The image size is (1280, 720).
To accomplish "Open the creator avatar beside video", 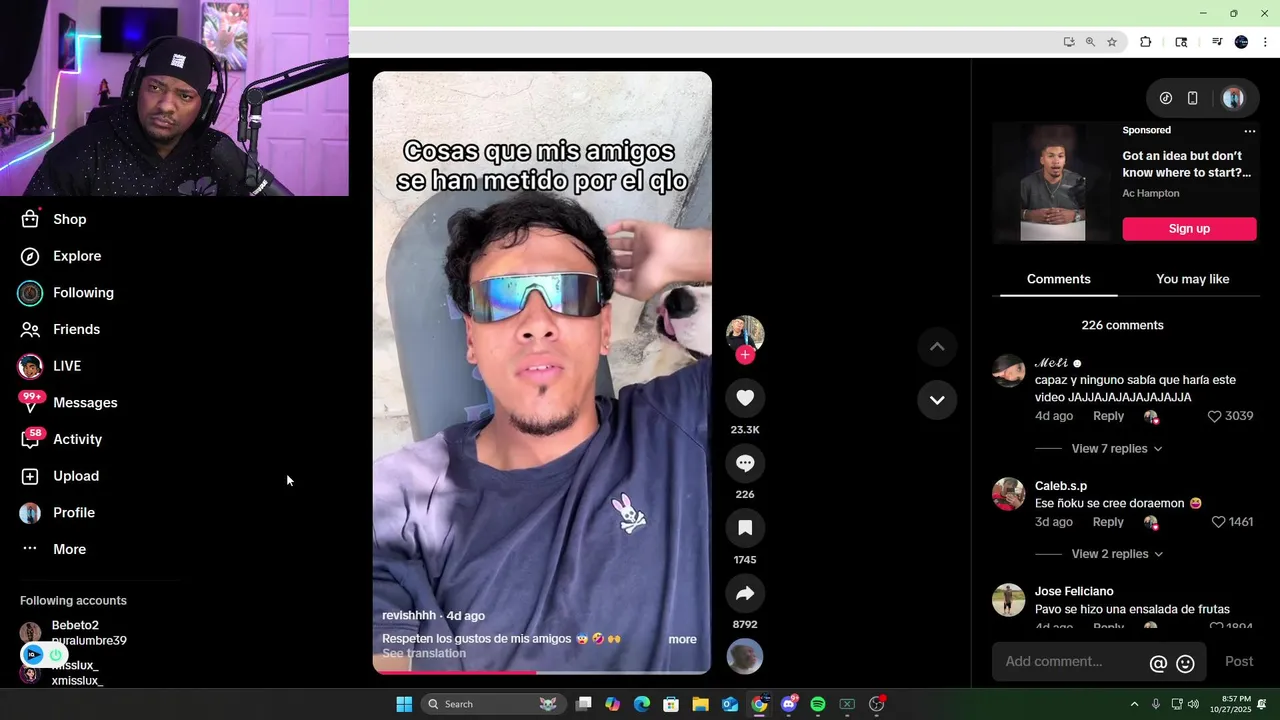I will tap(745, 334).
